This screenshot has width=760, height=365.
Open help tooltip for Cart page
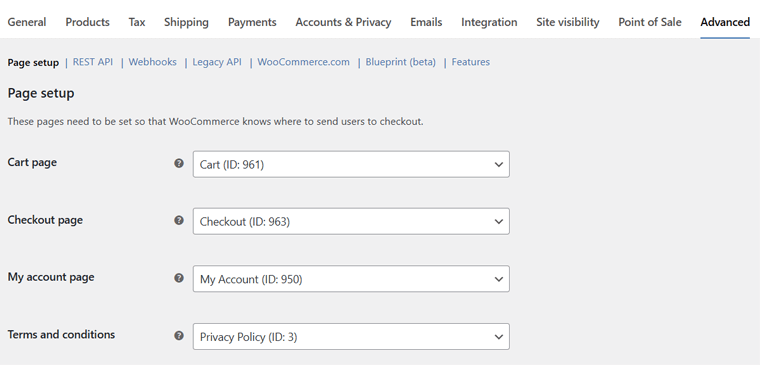[179, 163]
